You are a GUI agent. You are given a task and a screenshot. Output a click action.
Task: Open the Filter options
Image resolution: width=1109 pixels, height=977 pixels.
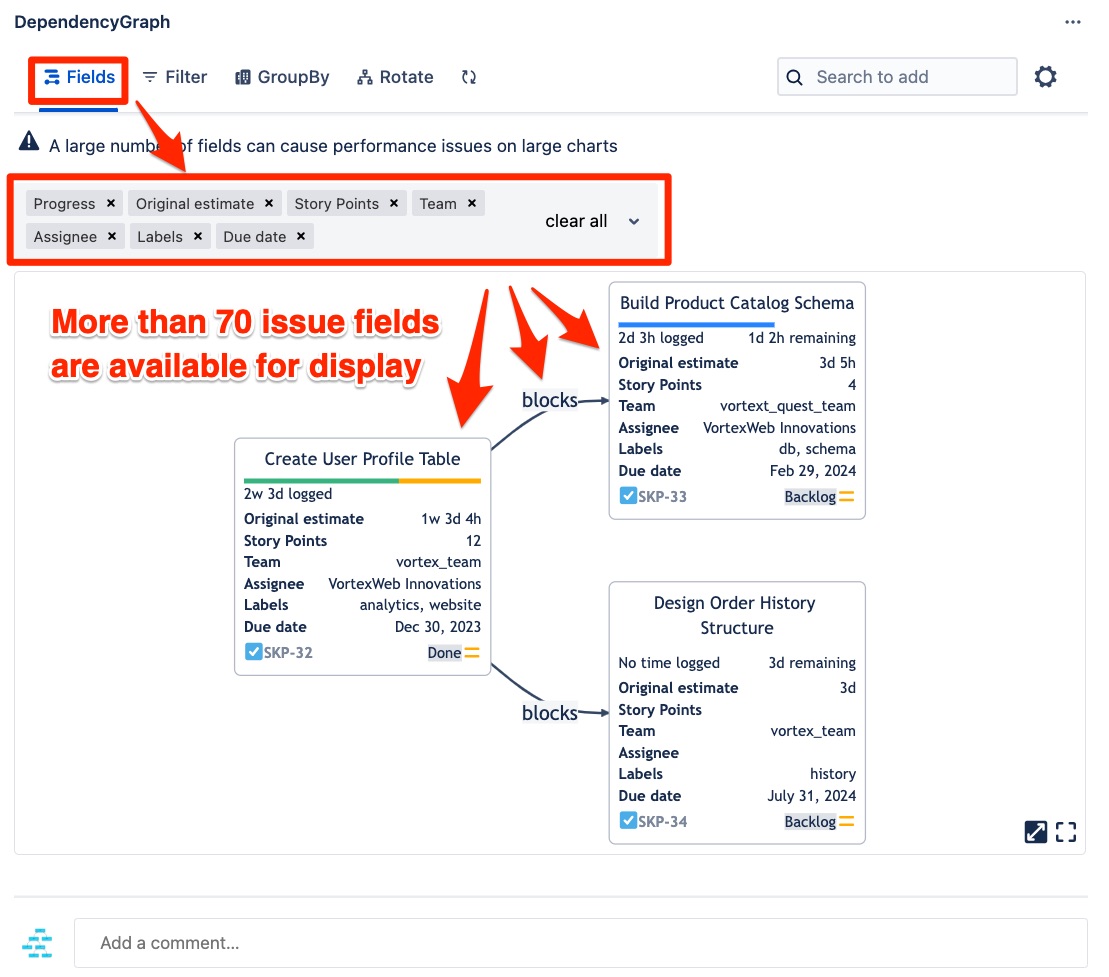[x=174, y=77]
